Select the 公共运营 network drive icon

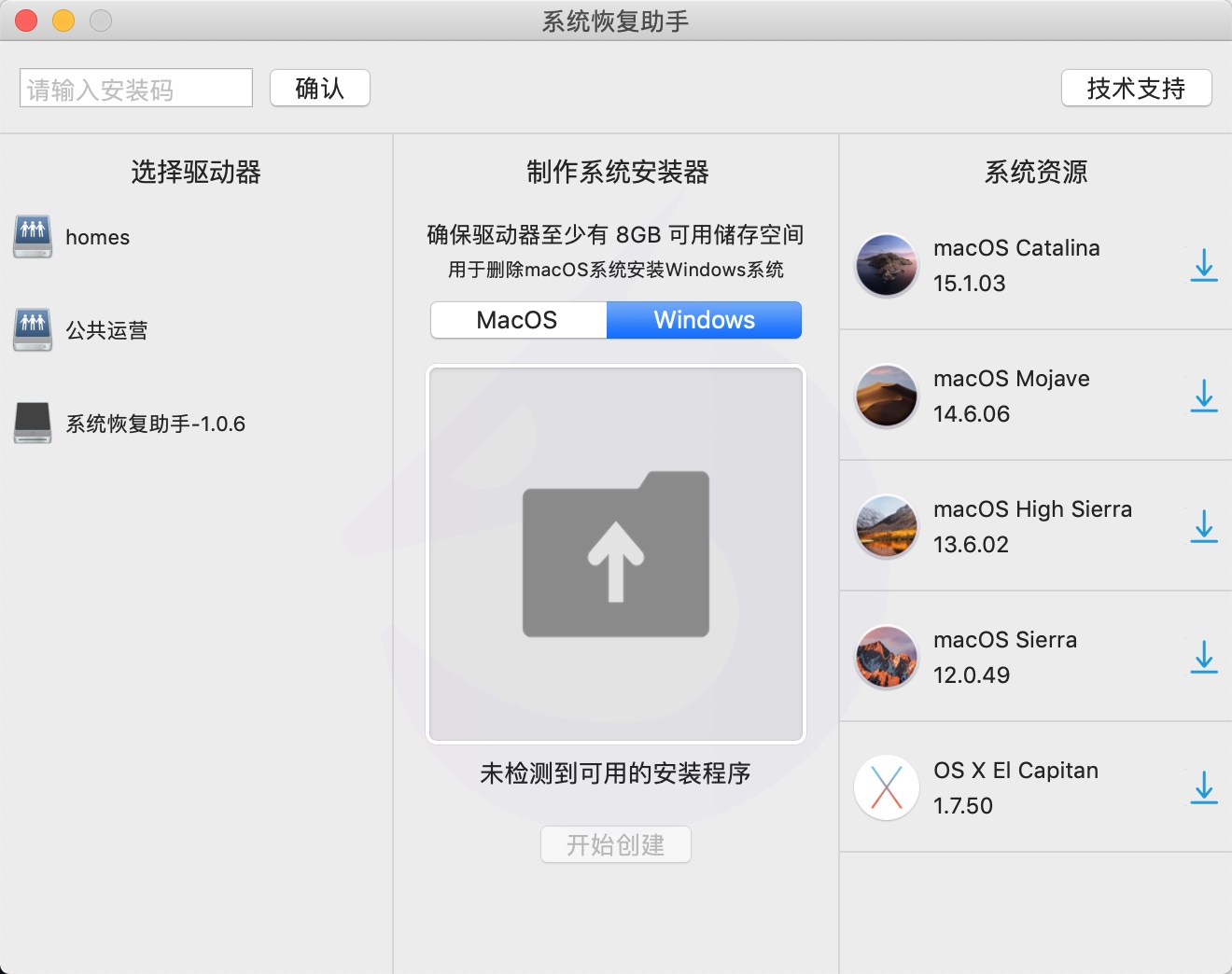[x=33, y=330]
